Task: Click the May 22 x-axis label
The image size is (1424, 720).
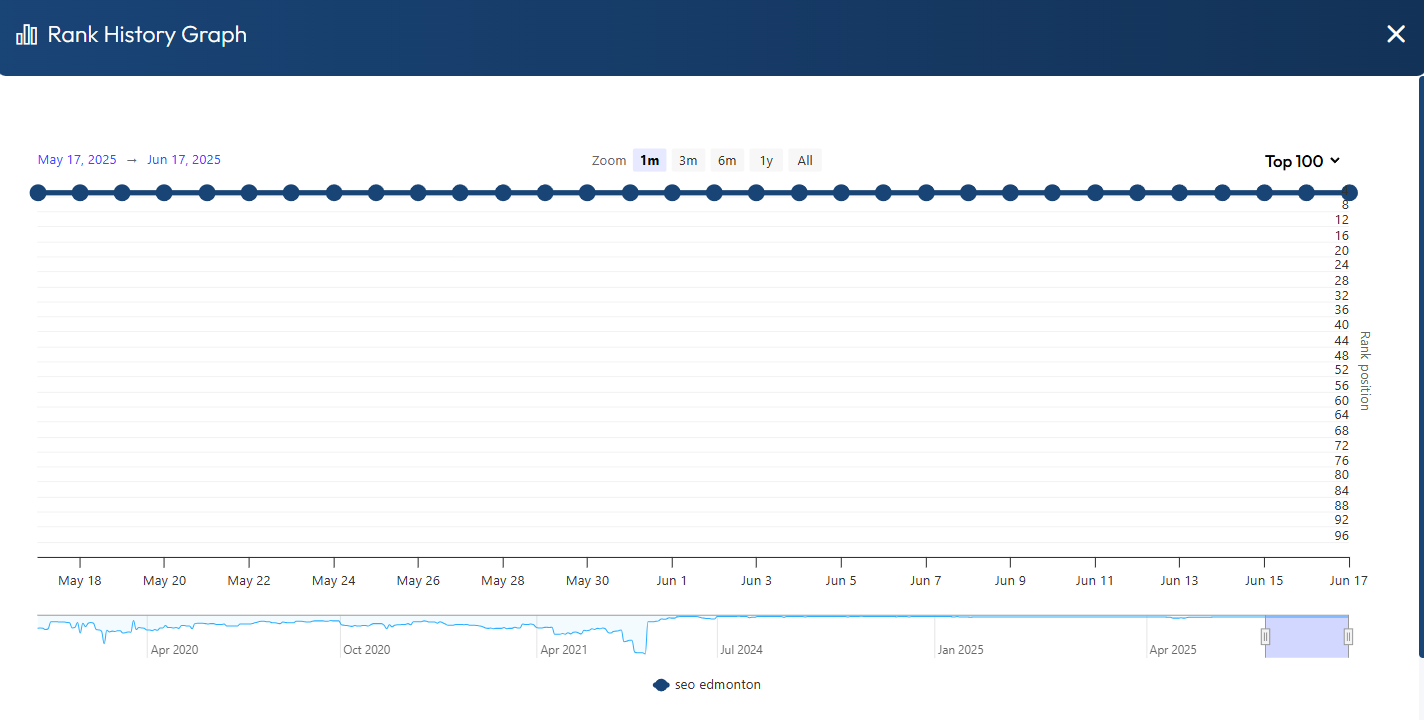Action: tap(249, 581)
